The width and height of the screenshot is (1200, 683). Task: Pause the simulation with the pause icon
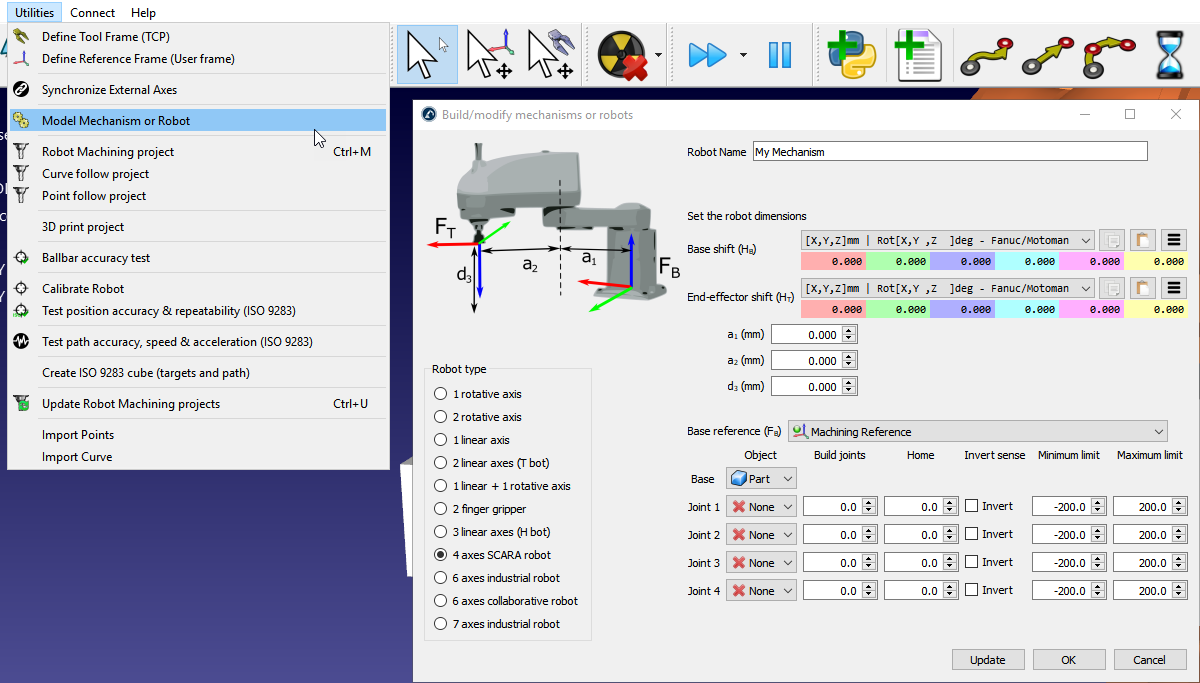pyautogui.click(x=780, y=54)
